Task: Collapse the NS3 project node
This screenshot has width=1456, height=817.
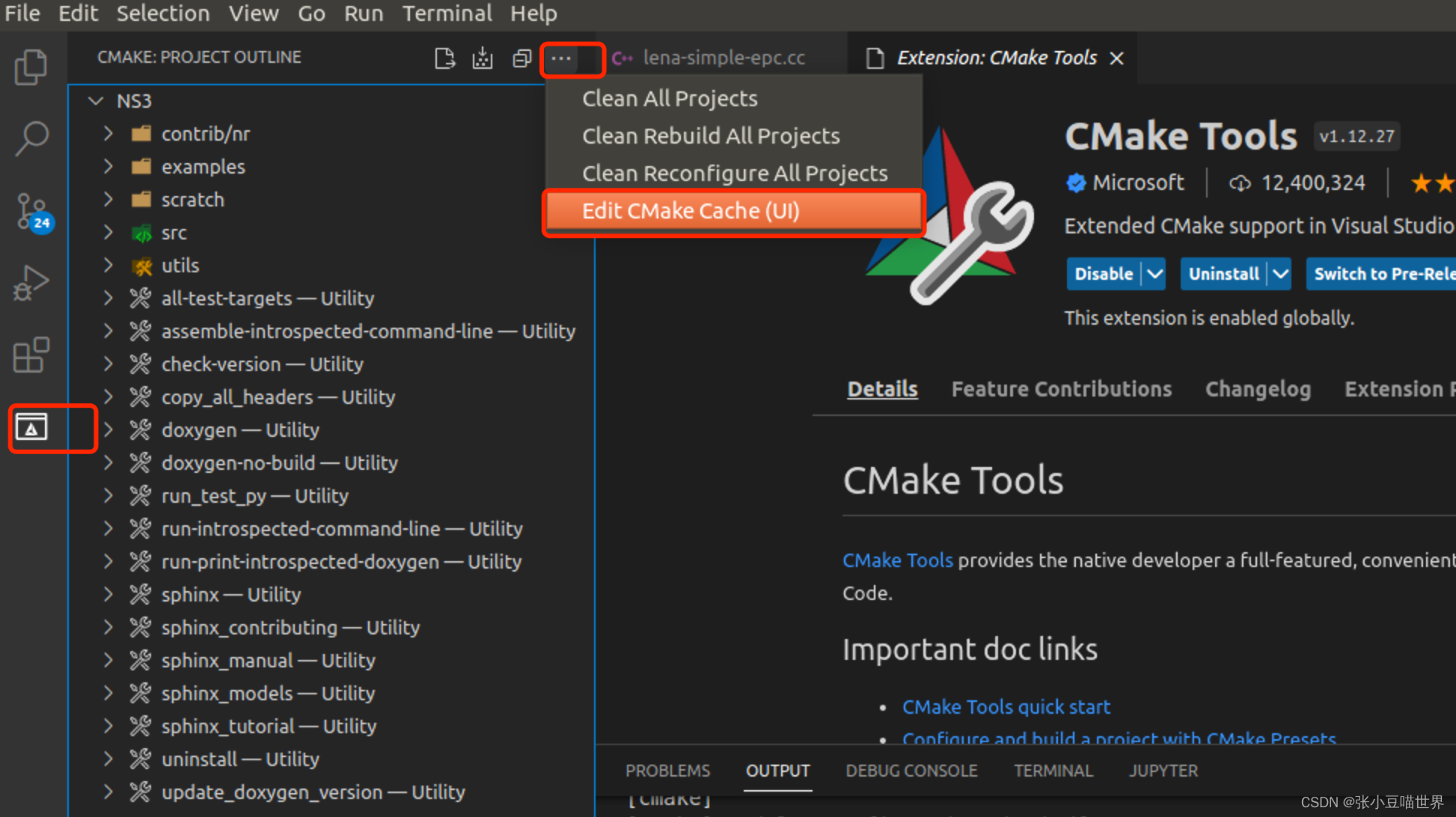Action: click(96, 100)
